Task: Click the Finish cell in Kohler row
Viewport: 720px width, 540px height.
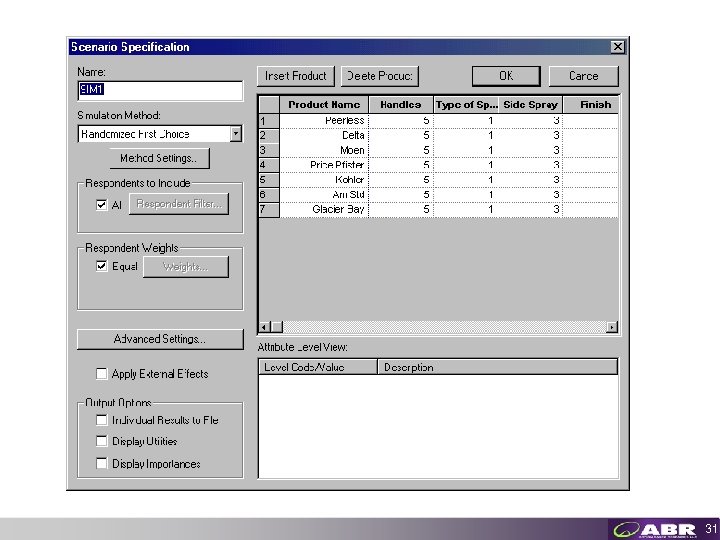Action: coord(591,180)
